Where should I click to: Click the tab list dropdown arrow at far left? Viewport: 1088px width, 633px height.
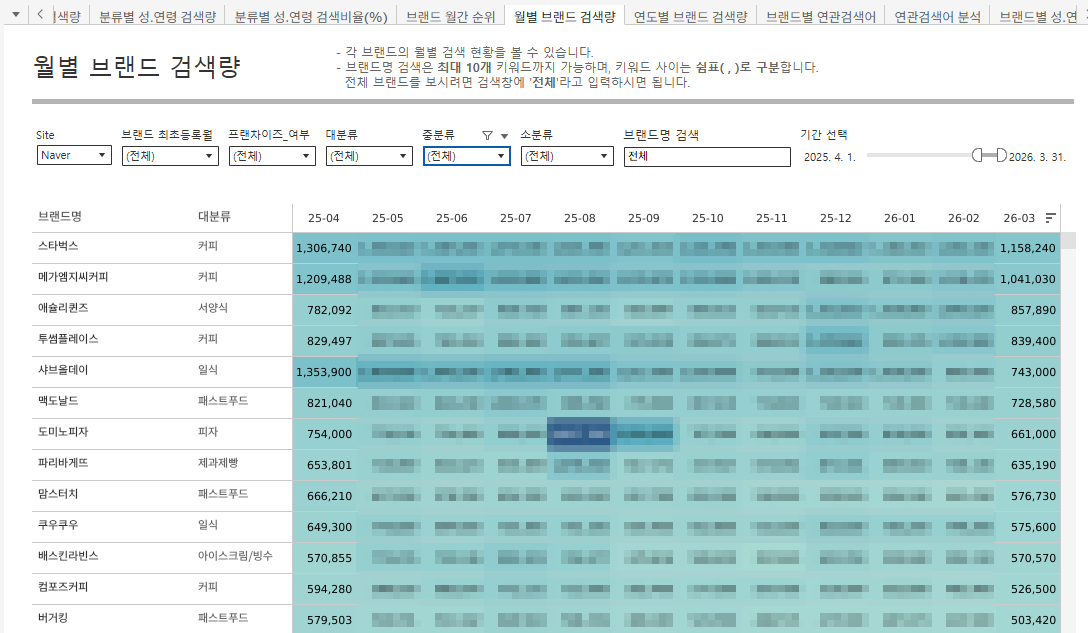[x=14, y=15]
